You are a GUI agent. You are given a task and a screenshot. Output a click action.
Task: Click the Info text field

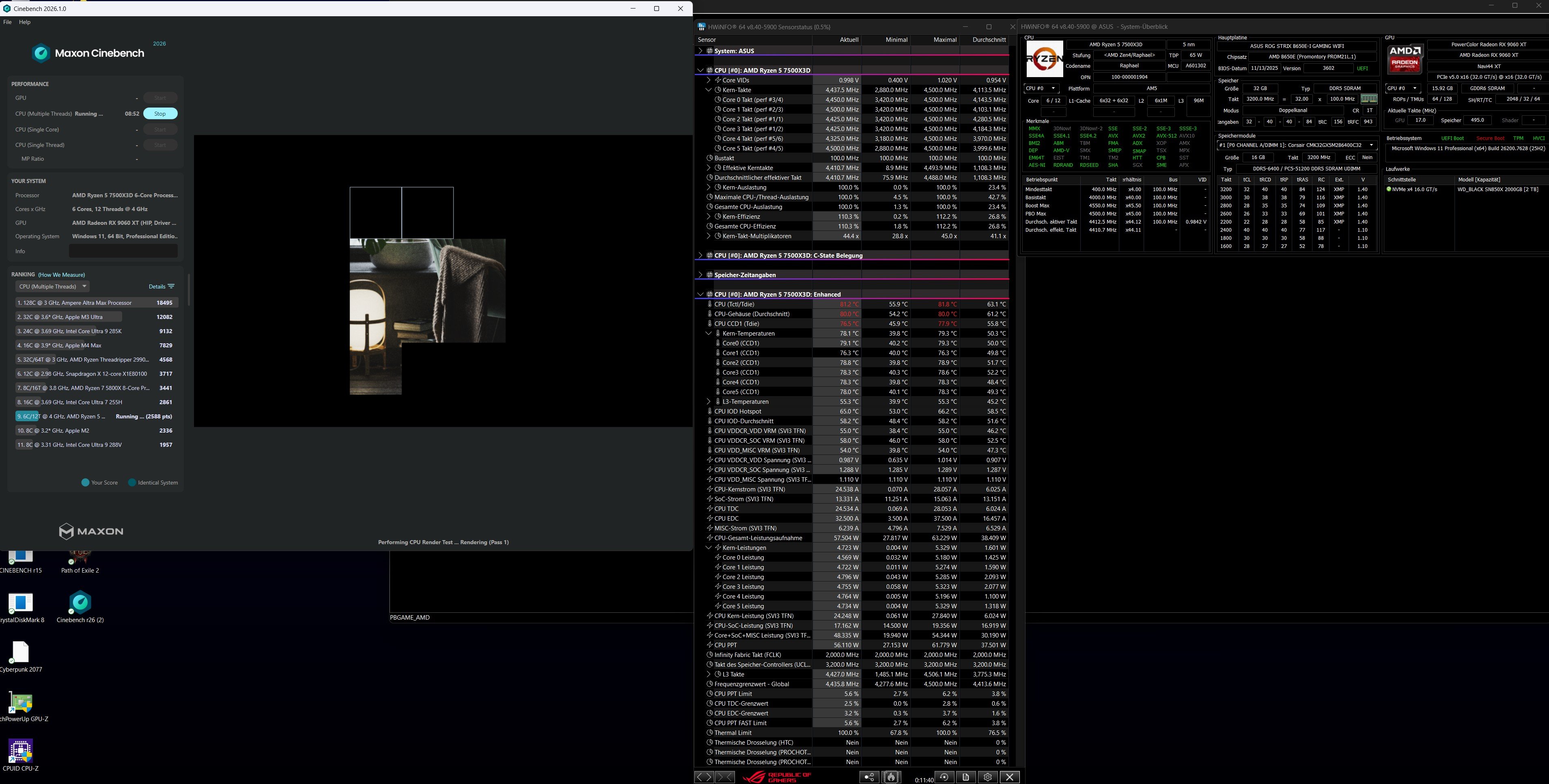point(123,251)
